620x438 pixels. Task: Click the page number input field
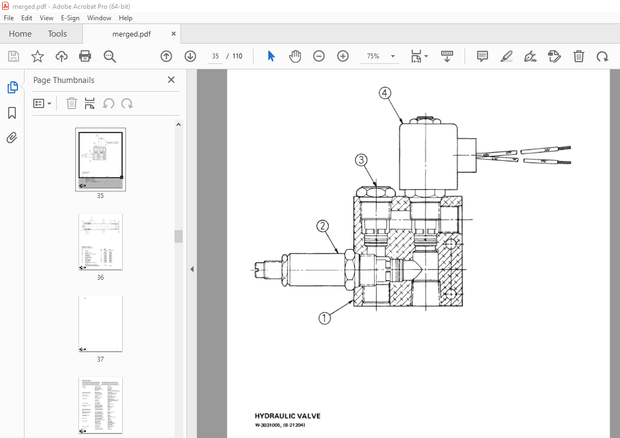click(216, 57)
